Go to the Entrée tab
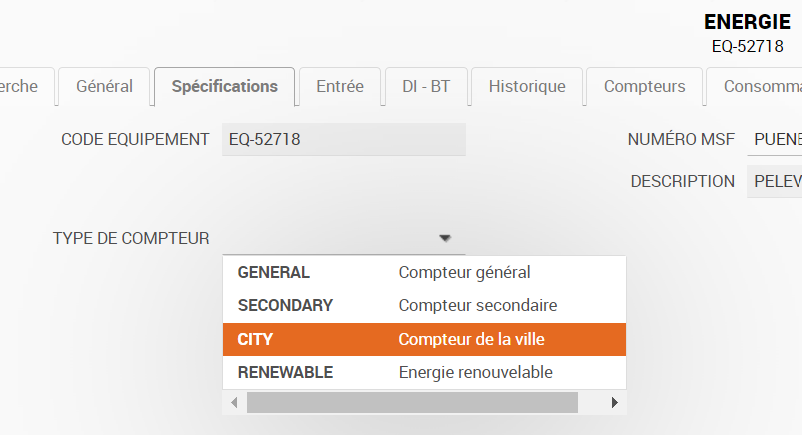This screenshot has width=802, height=435. click(340, 86)
